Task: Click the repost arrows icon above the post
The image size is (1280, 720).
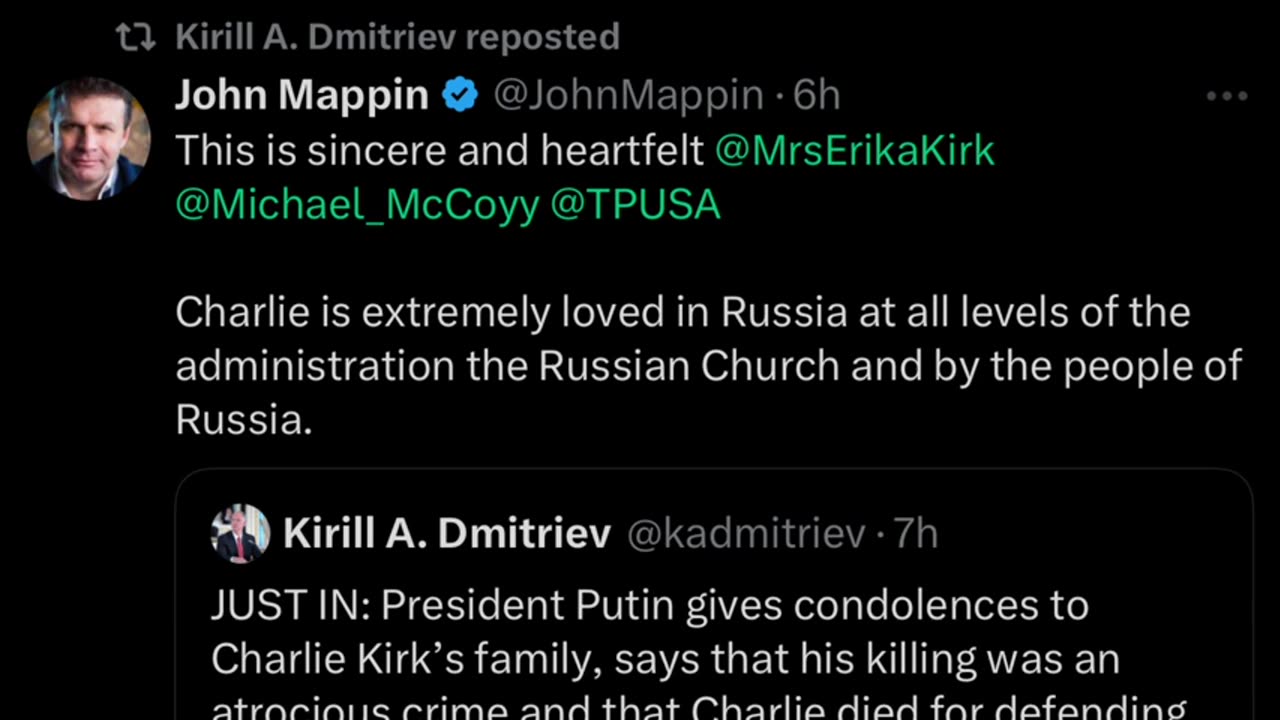Action: coord(136,37)
